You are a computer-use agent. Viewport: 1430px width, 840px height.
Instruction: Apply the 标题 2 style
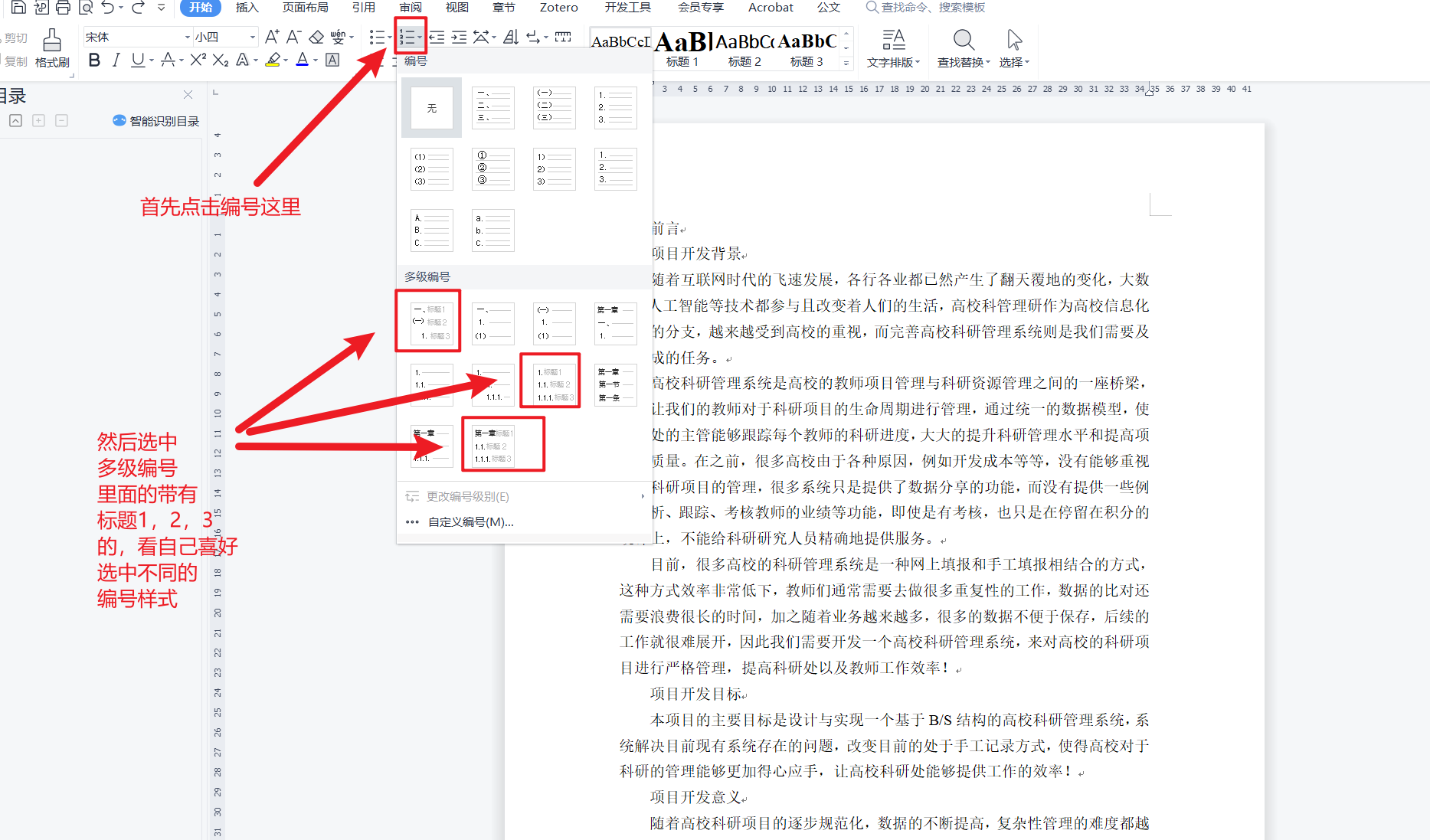coord(744,49)
